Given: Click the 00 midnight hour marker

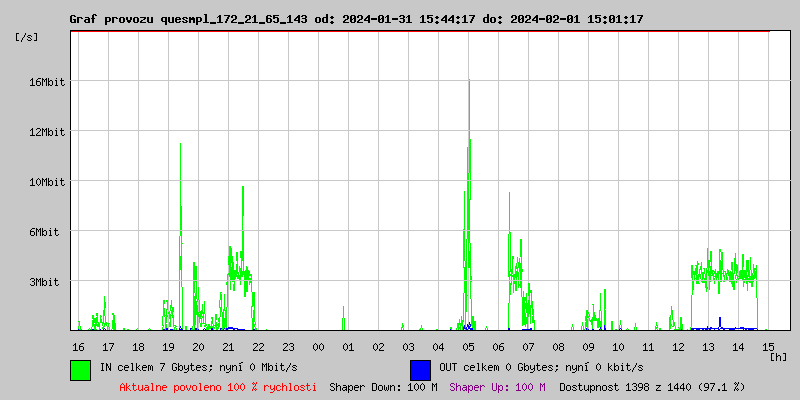Looking at the screenshot, I should coord(318,346).
